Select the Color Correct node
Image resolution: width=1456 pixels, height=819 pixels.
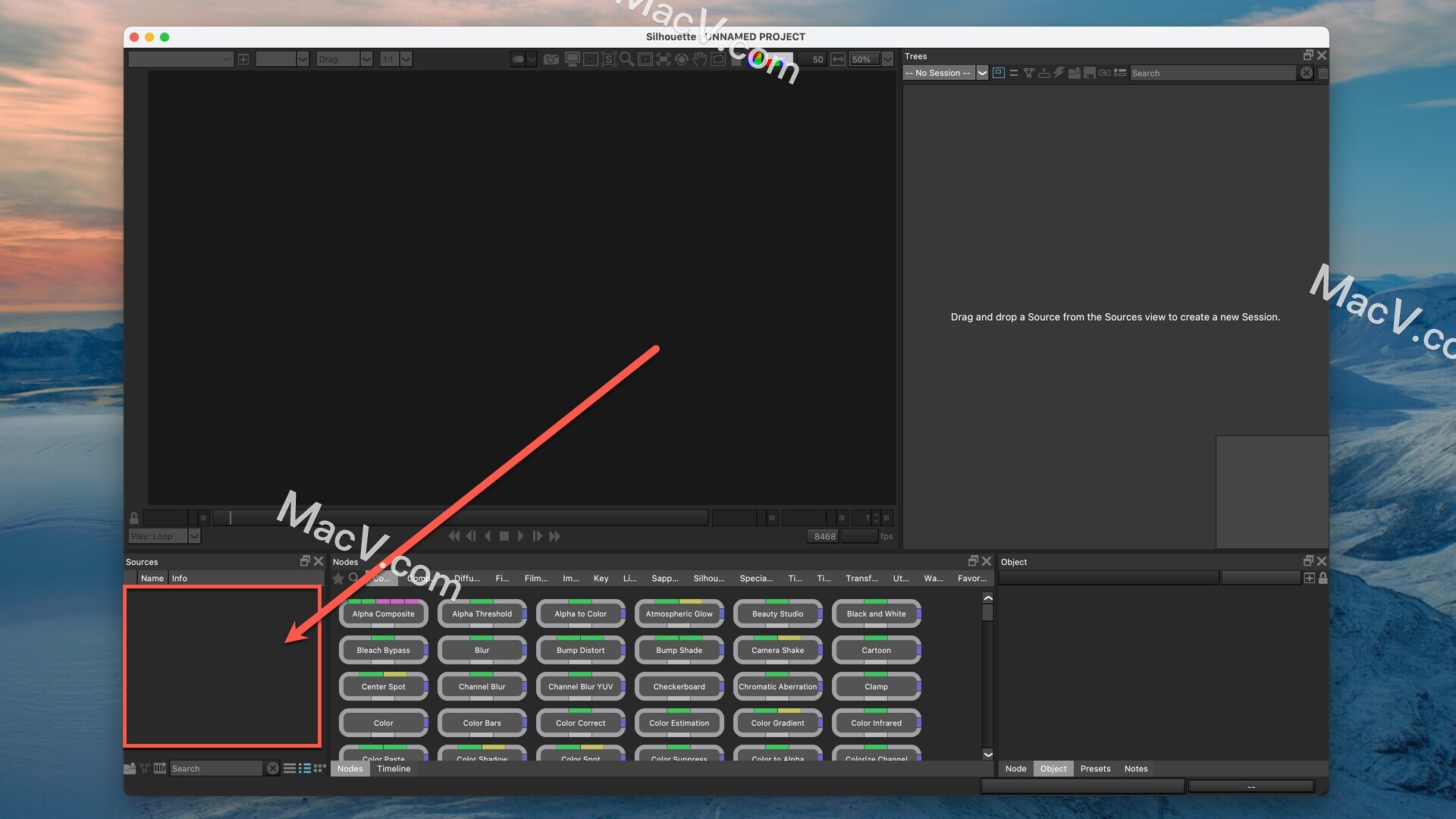coord(580,722)
